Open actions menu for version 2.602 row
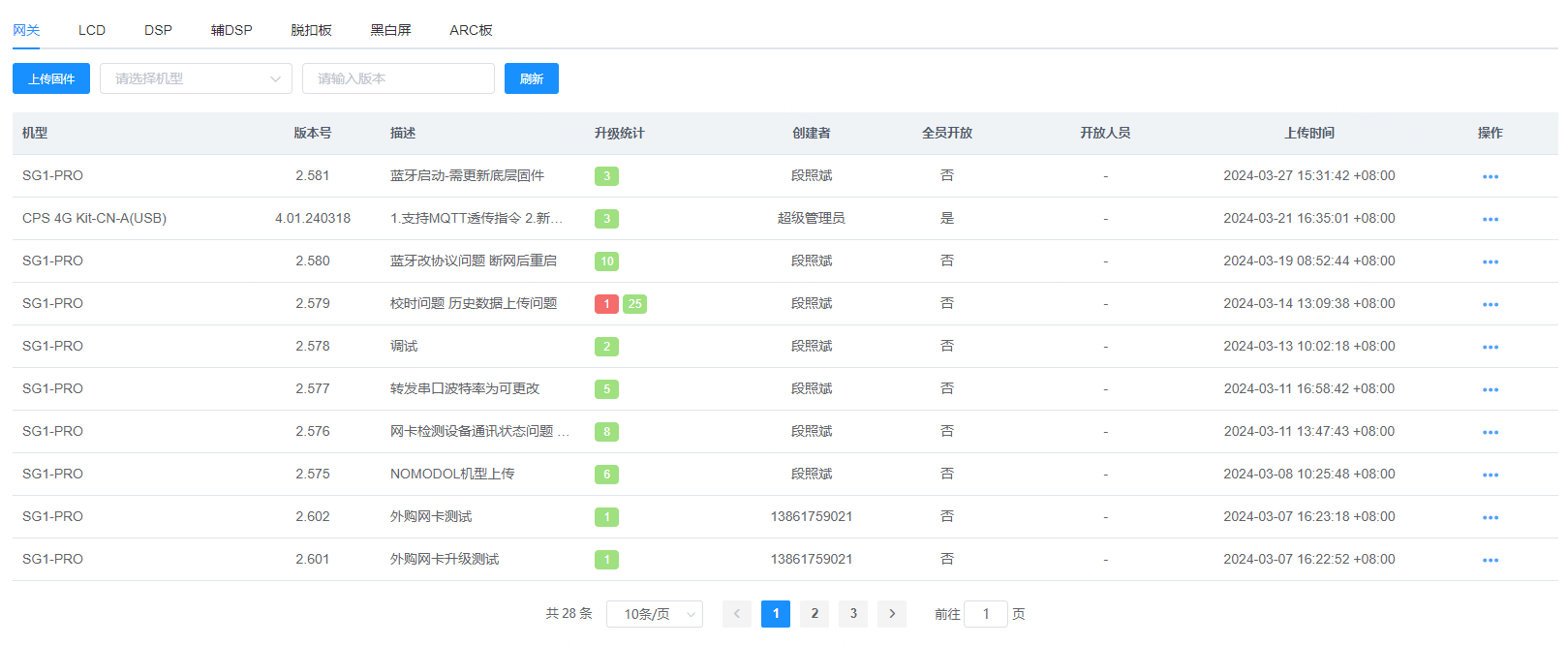The width and height of the screenshot is (1568, 645). [1490, 517]
